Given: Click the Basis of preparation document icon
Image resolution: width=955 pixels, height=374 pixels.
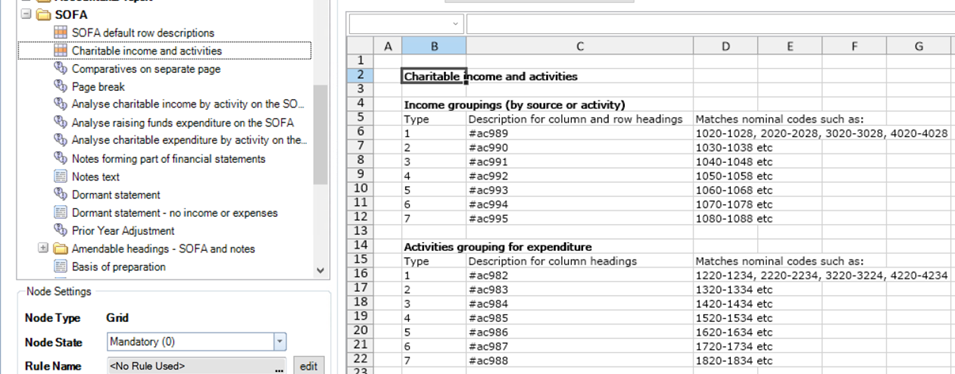Looking at the screenshot, I should 60,266.
